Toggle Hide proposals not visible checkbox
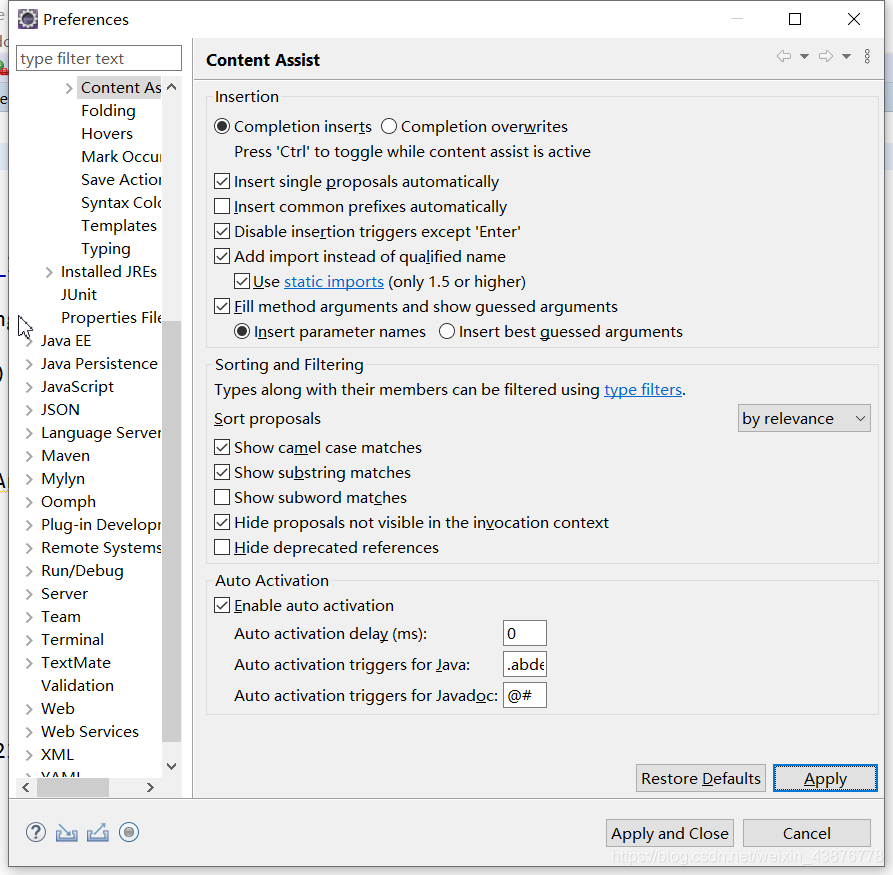Viewport: 893px width, 875px height. pyautogui.click(x=222, y=522)
